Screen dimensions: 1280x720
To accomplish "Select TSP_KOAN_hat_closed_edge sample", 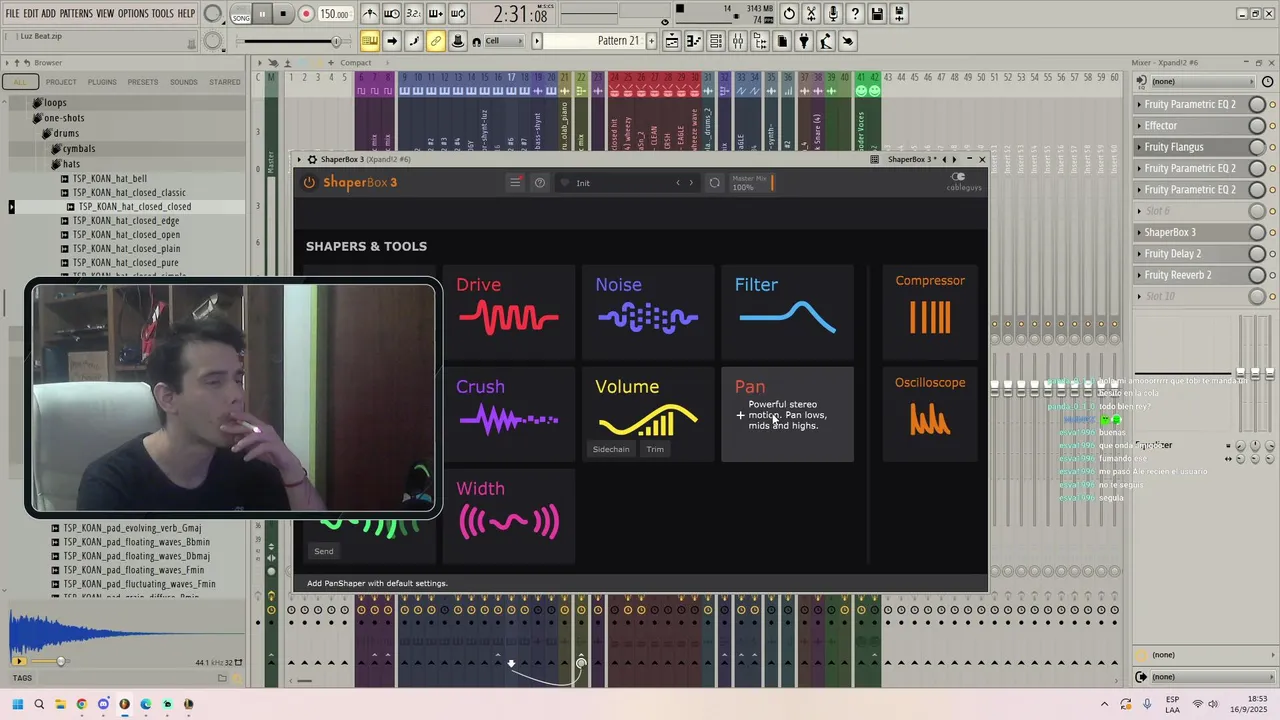I will coord(126,221).
